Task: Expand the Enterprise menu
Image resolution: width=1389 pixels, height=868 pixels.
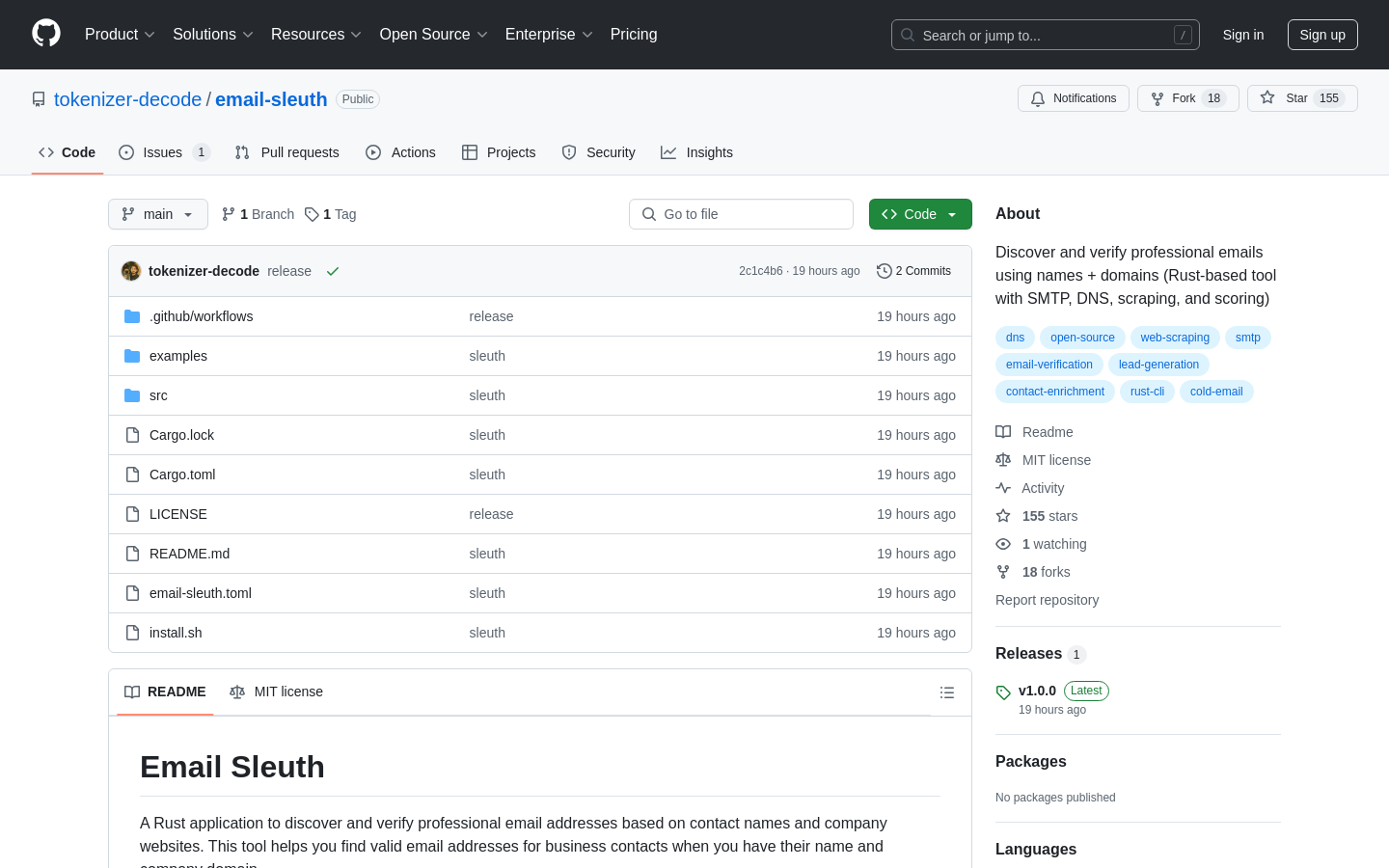Action: (x=549, y=35)
